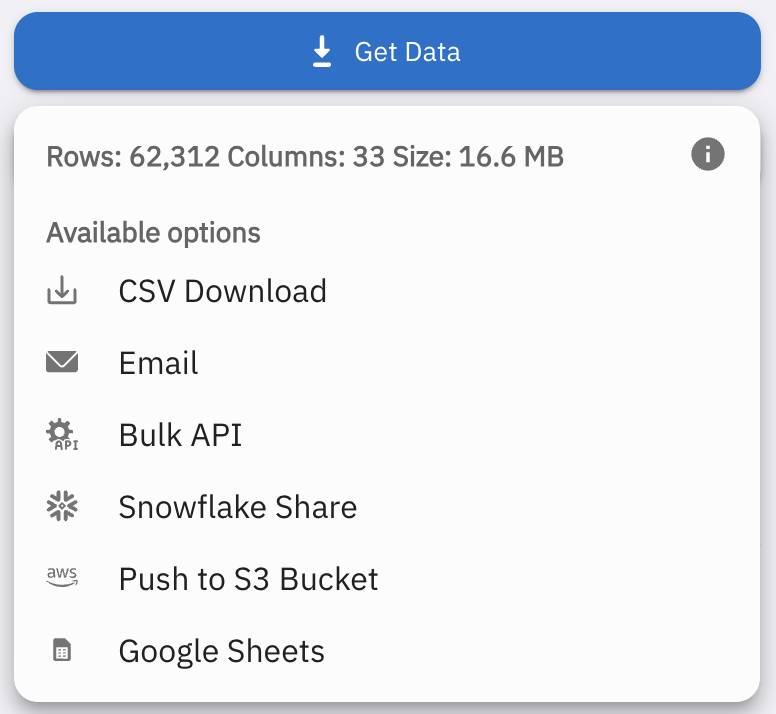Screen dimensions: 776x714
Task: Choose the Email option
Action: [x=388, y=362]
